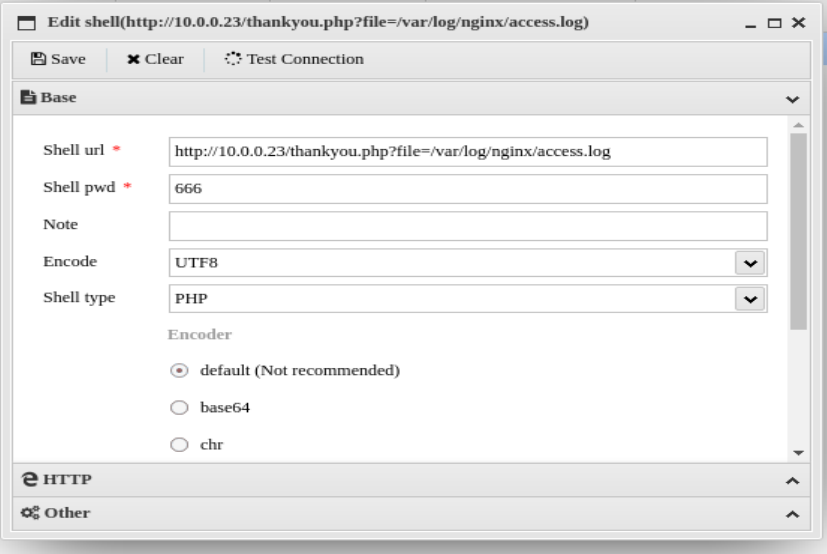Screen dimensions: 827x554
Task: Click into the Note text field
Action: 468,225
